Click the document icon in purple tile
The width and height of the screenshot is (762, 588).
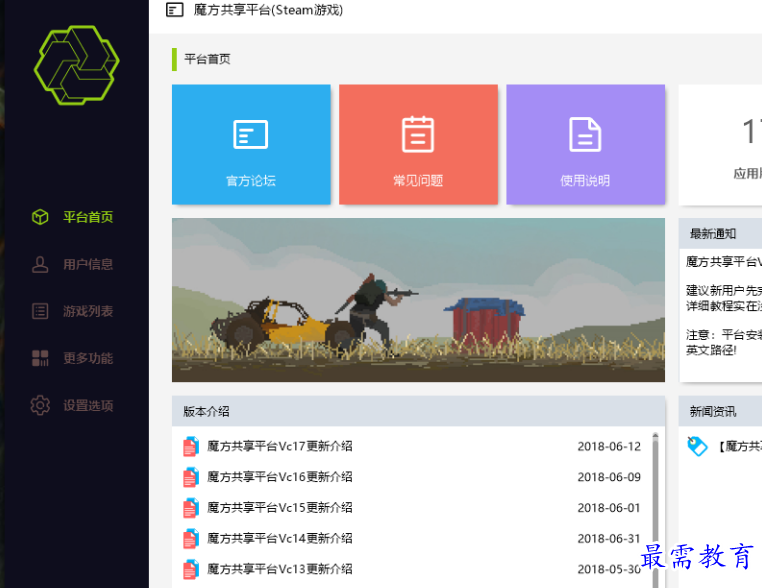(585, 134)
